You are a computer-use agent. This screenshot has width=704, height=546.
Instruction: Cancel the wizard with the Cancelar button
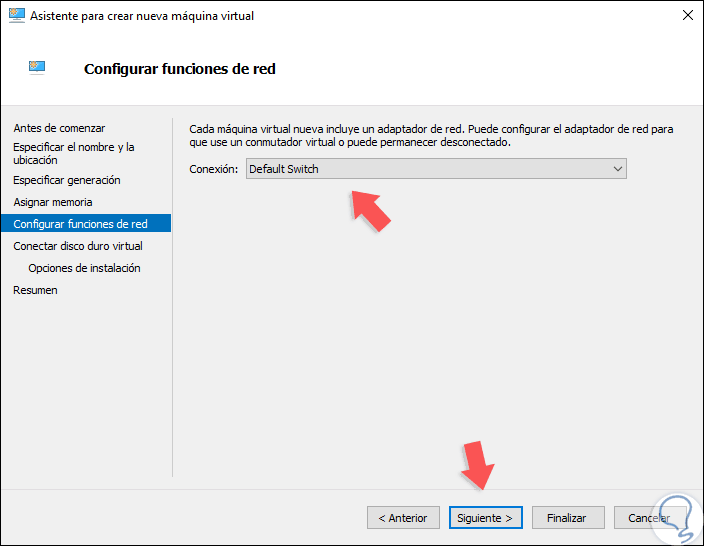[x=649, y=518]
